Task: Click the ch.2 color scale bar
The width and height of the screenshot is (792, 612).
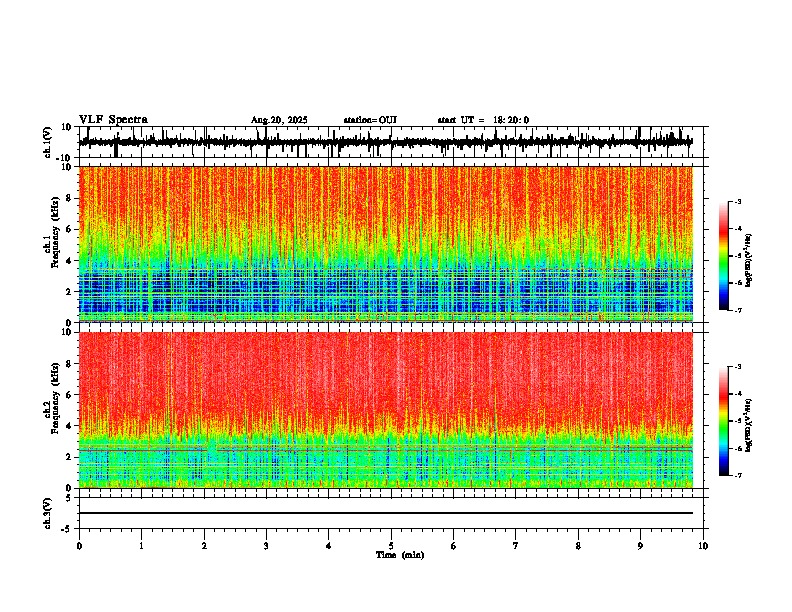Action: tap(724, 421)
